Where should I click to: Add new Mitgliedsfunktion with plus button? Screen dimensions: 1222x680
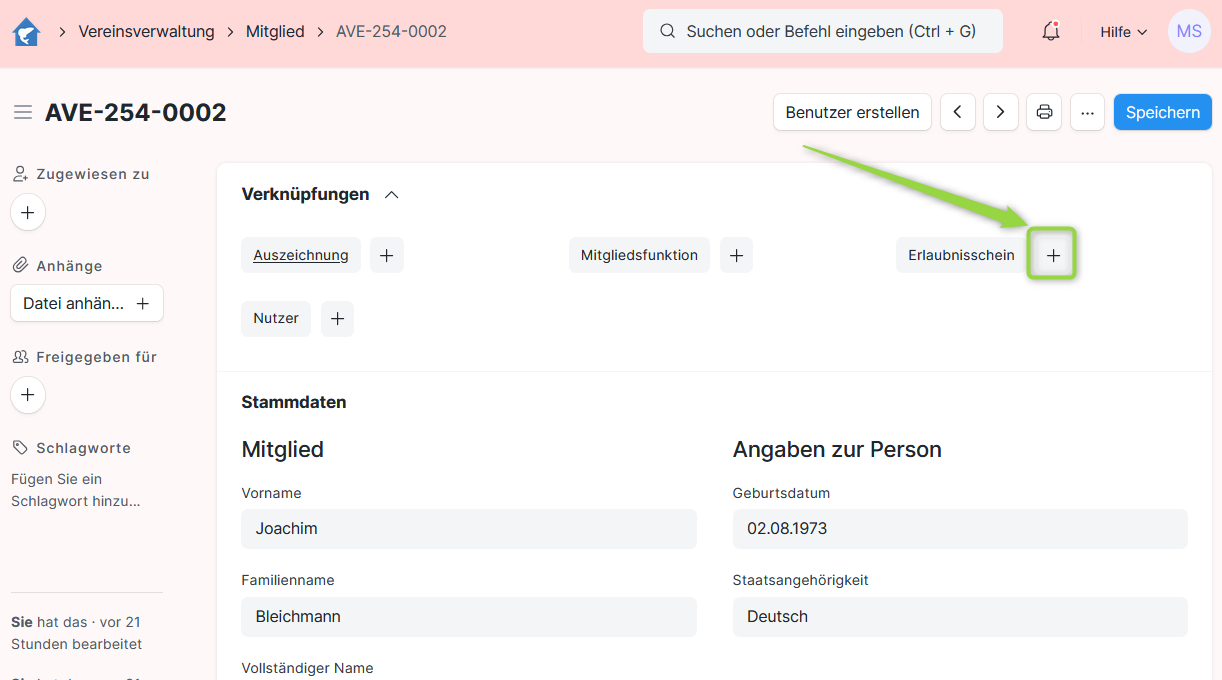coord(736,255)
